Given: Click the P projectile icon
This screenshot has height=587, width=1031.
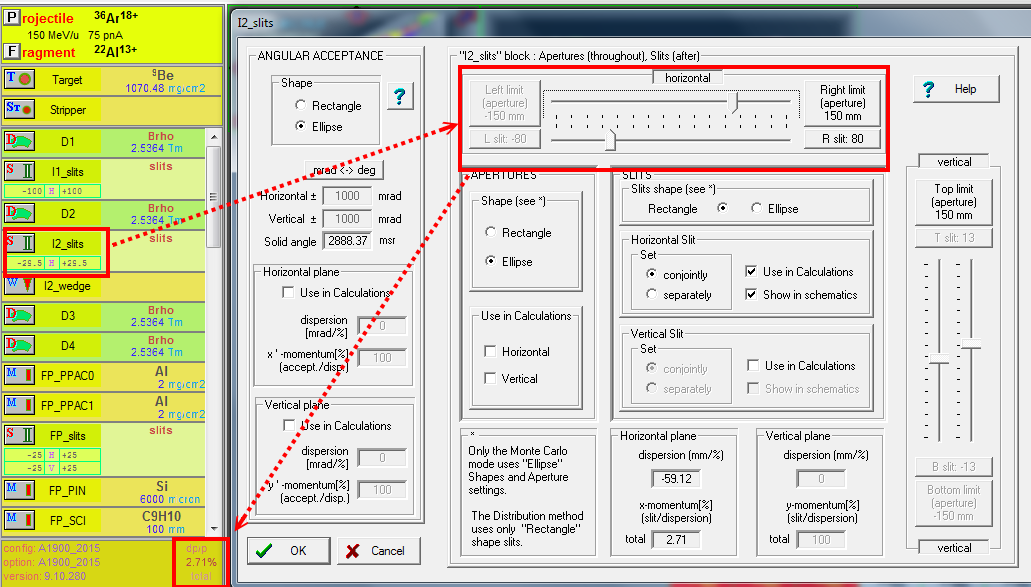Looking at the screenshot, I should tap(12, 18).
